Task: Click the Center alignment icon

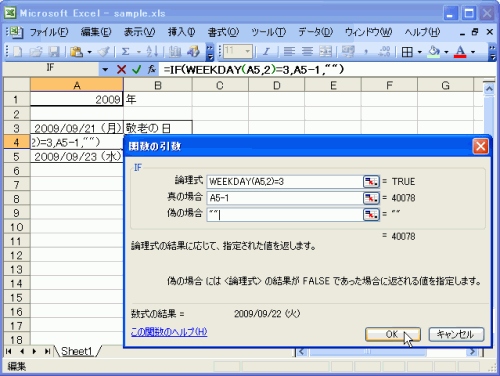Action: coord(307,52)
